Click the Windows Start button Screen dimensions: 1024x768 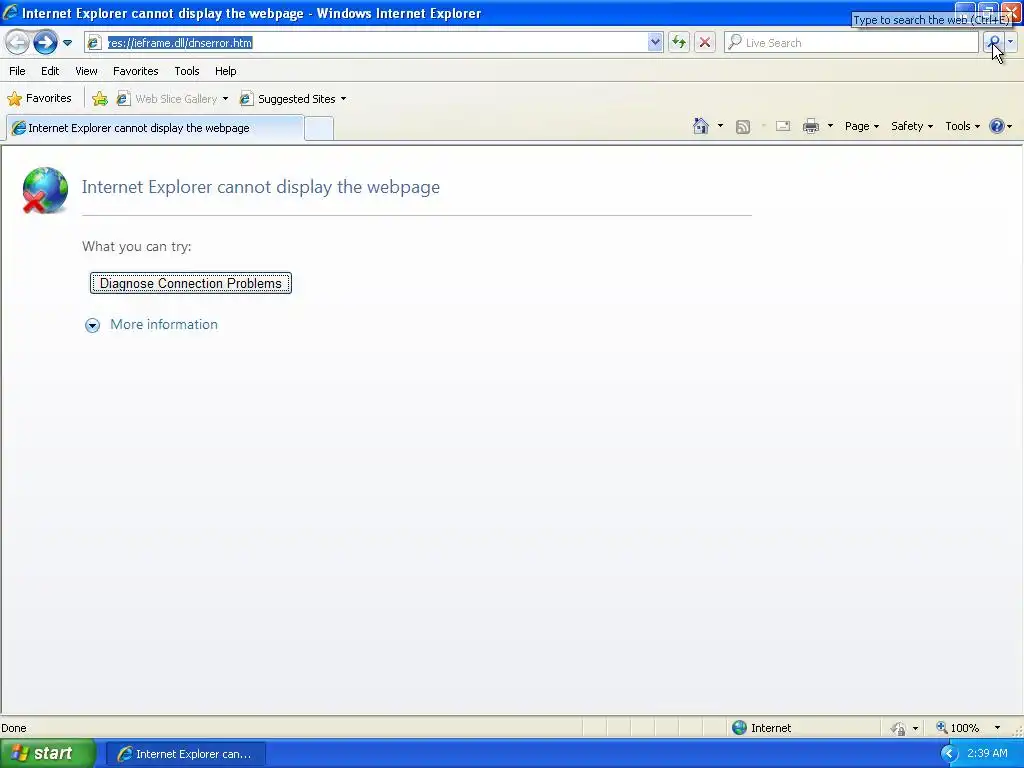click(48, 754)
